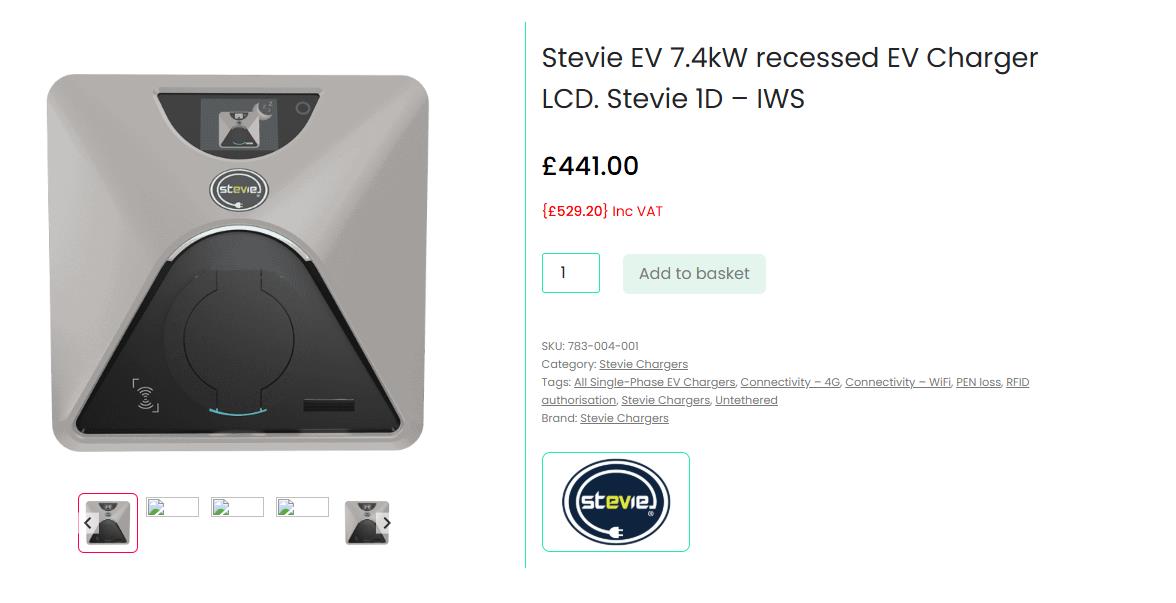Viewport: 1176px width, 603px height.
Task: Open the PEN loss tag link
Action: [x=978, y=382]
